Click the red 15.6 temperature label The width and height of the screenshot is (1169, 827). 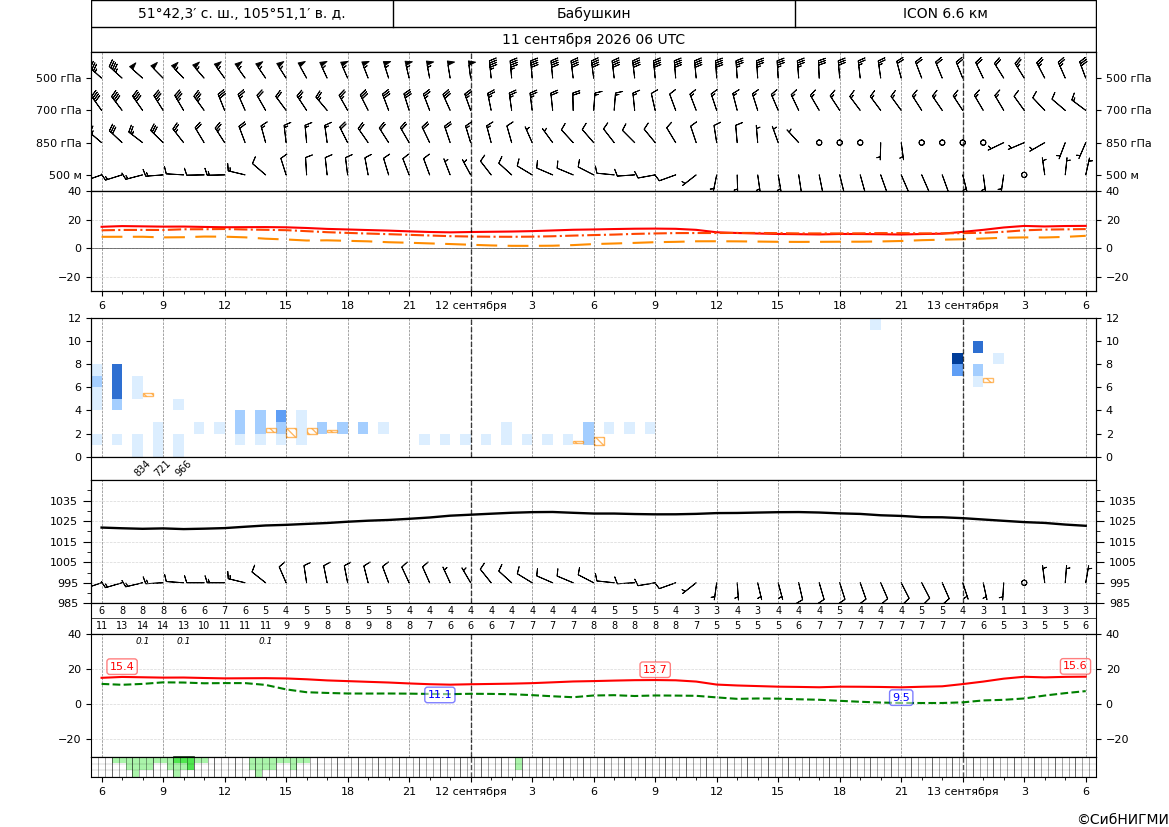click(1075, 666)
